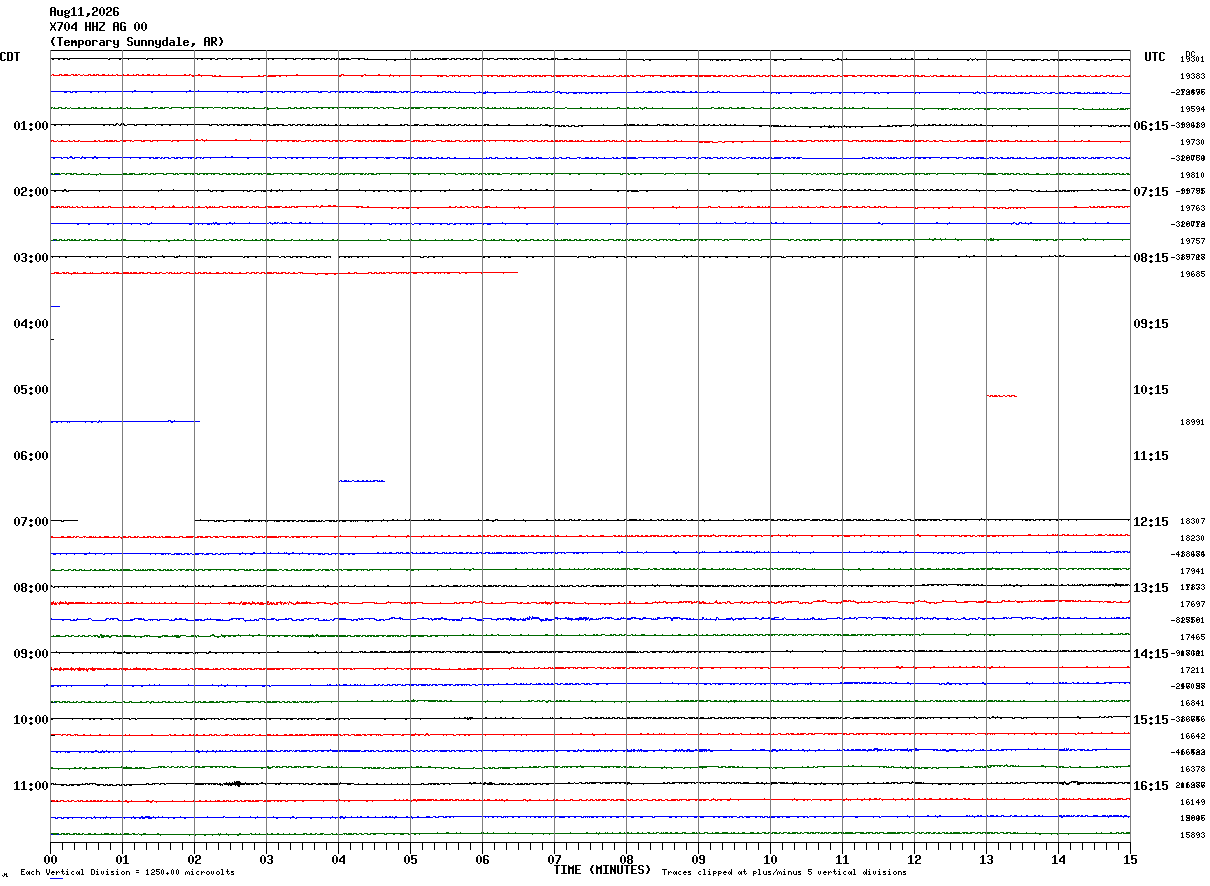Viewport: 1210px width, 886px height.
Task: Click the 05 minute tick label
Action: pyautogui.click(x=410, y=859)
